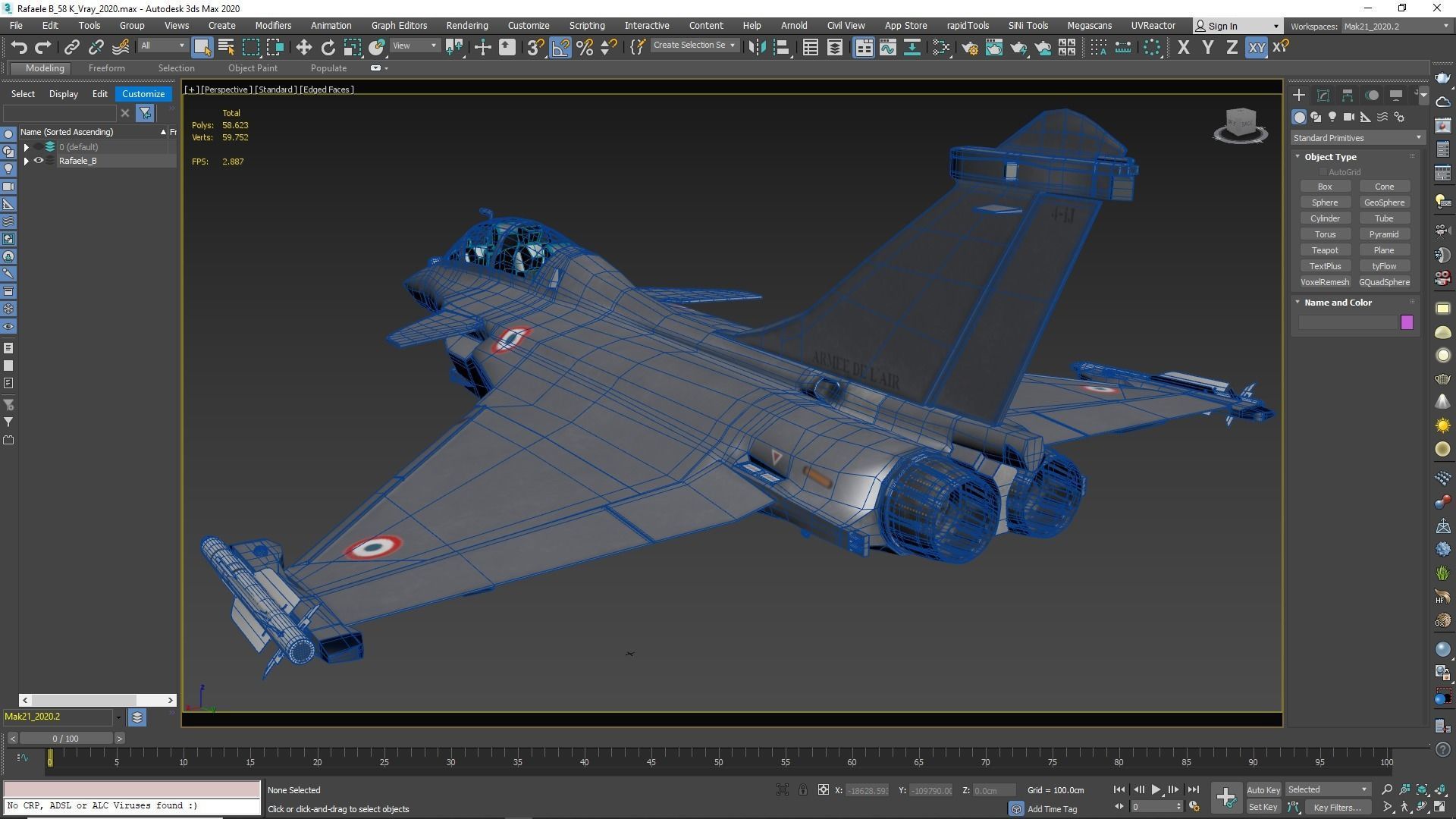Viewport: 1456px width, 819px height.
Task: Click the Redo arrow icon
Action: [x=43, y=47]
